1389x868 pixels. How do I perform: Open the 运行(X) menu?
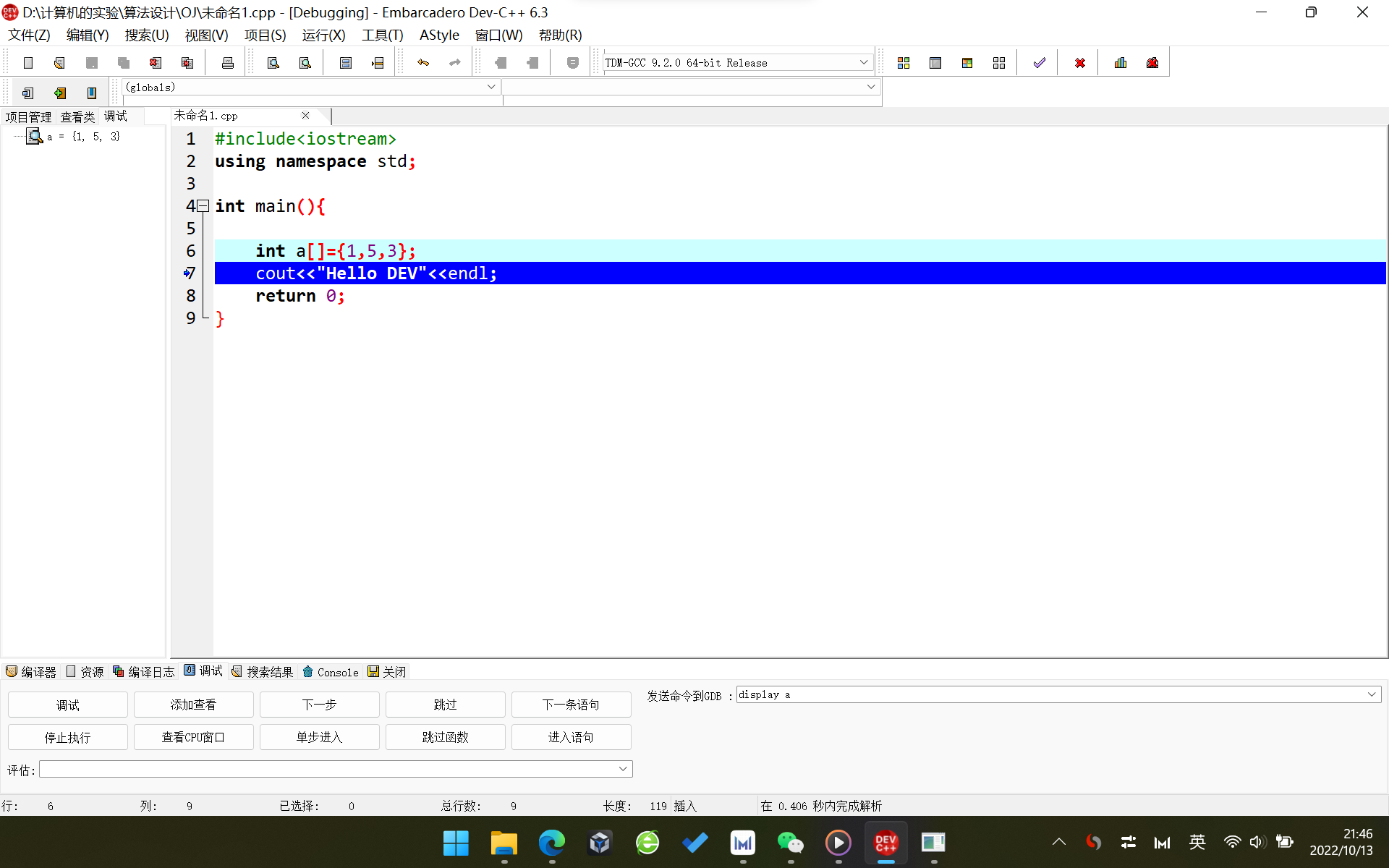pos(323,35)
